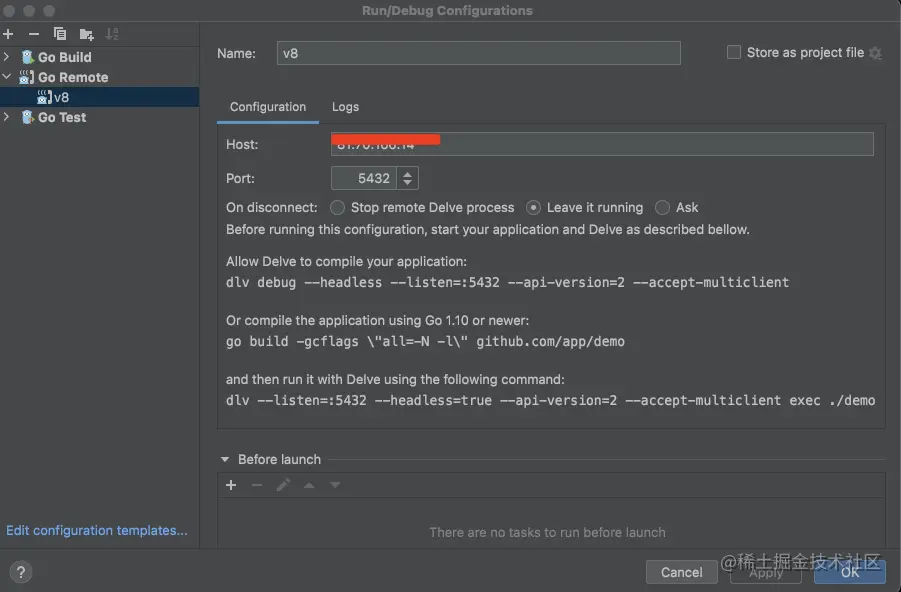This screenshot has width=901, height=592.
Task: Enable Store as project file
Action: click(x=734, y=52)
